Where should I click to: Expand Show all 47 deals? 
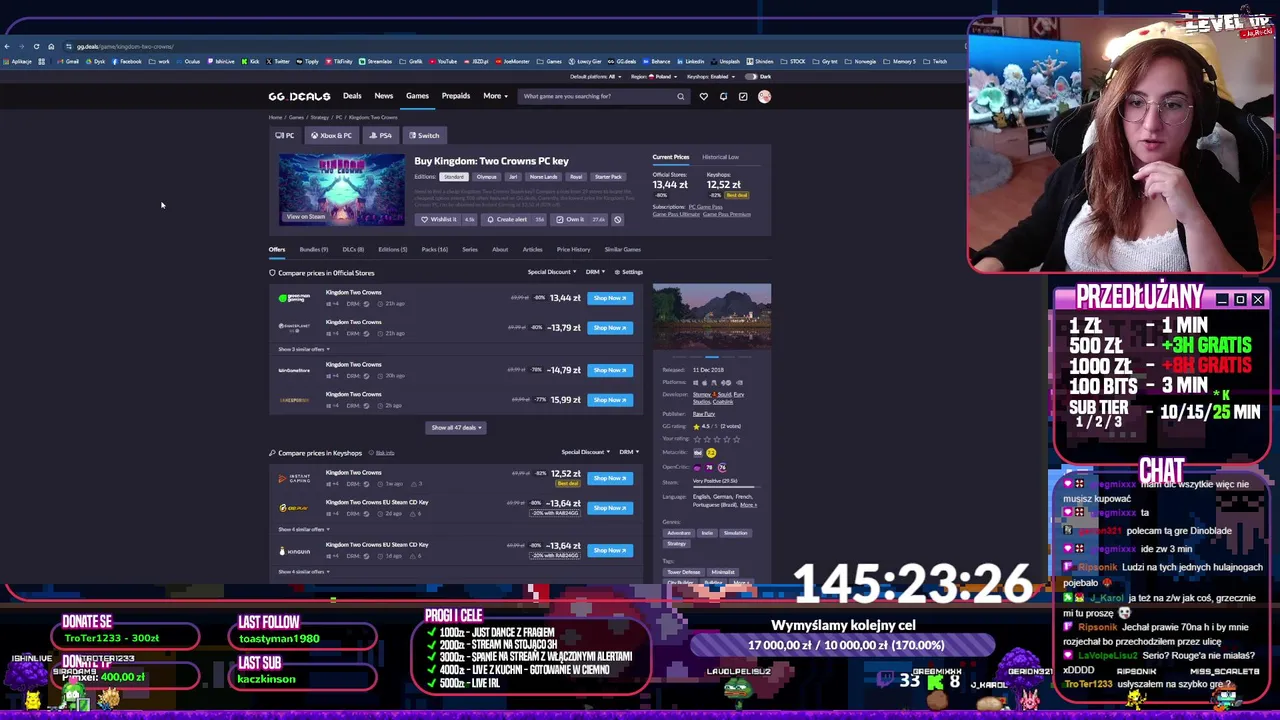[x=456, y=428]
